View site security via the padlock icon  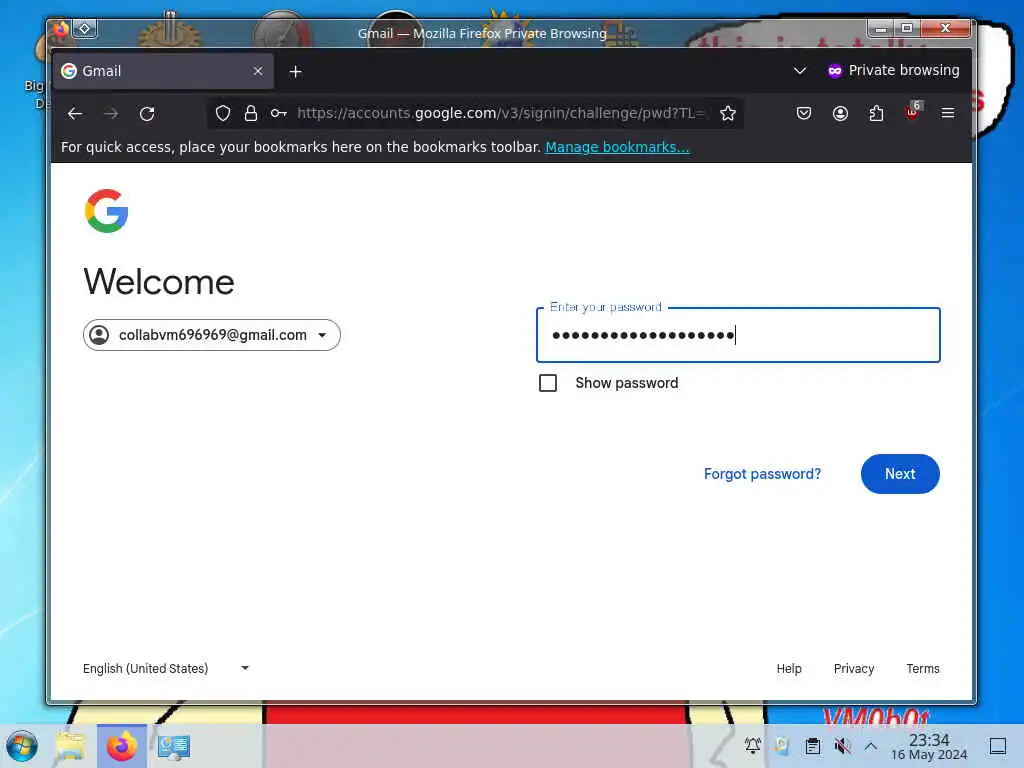(251, 114)
